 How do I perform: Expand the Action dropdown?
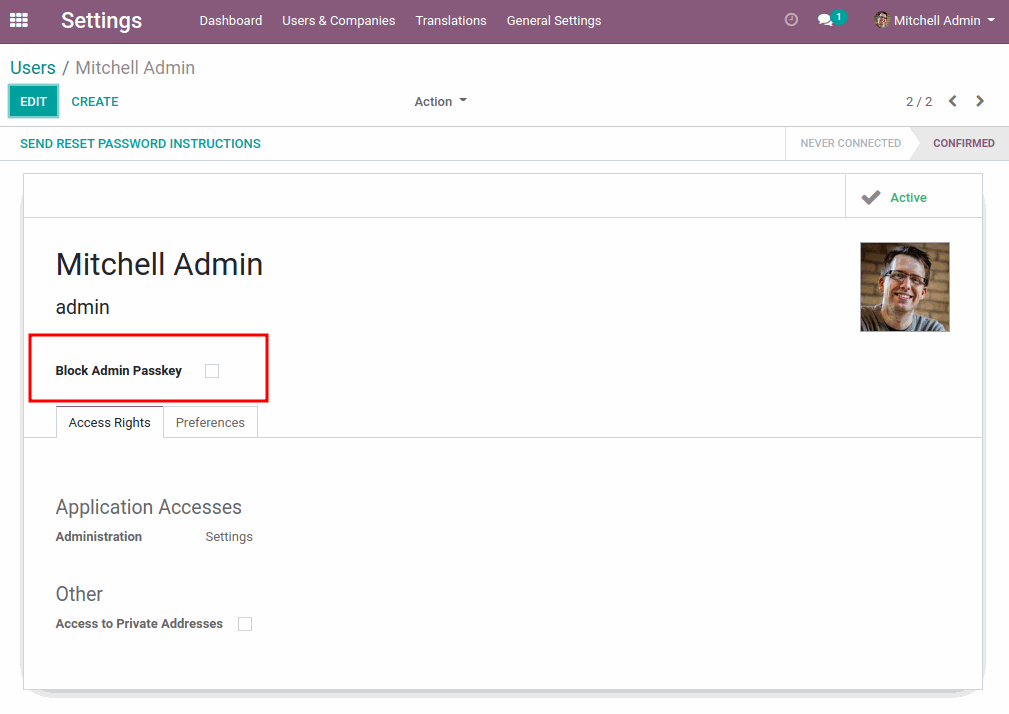(x=440, y=102)
